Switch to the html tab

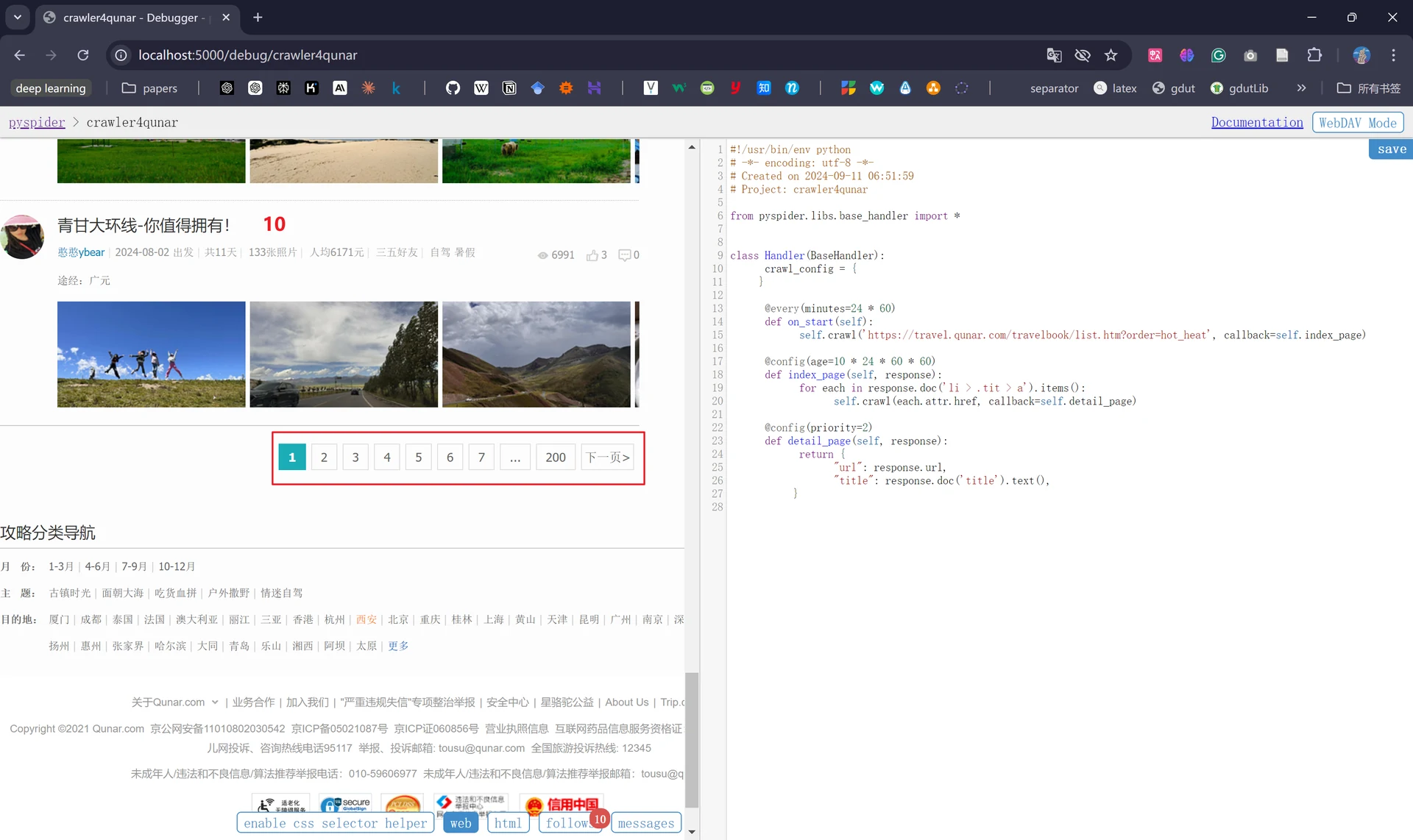point(508,823)
